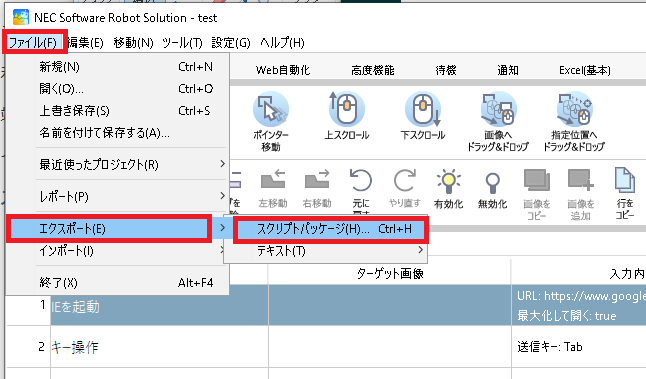Click the 無効化 lightbulb icon
Image resolution: width=646 pixels, height=379 pixels.
pyautogui.click(x=492, y=182)
